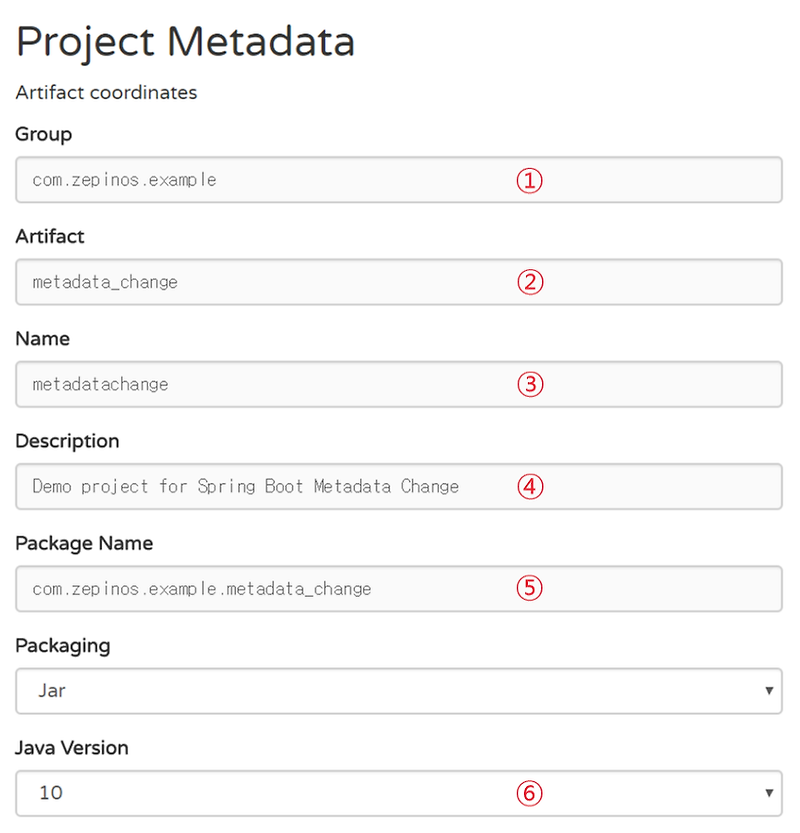Click the circled 3 marker in Name field
The width and height of the screenshot is (800, 833).
pyautogui.click(x=529, y=384)
